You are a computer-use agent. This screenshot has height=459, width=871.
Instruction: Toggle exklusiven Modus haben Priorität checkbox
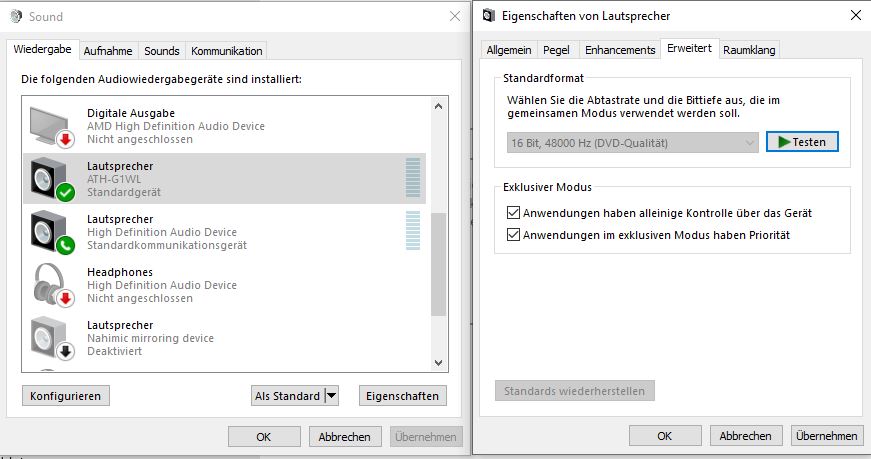pos(513,235)
